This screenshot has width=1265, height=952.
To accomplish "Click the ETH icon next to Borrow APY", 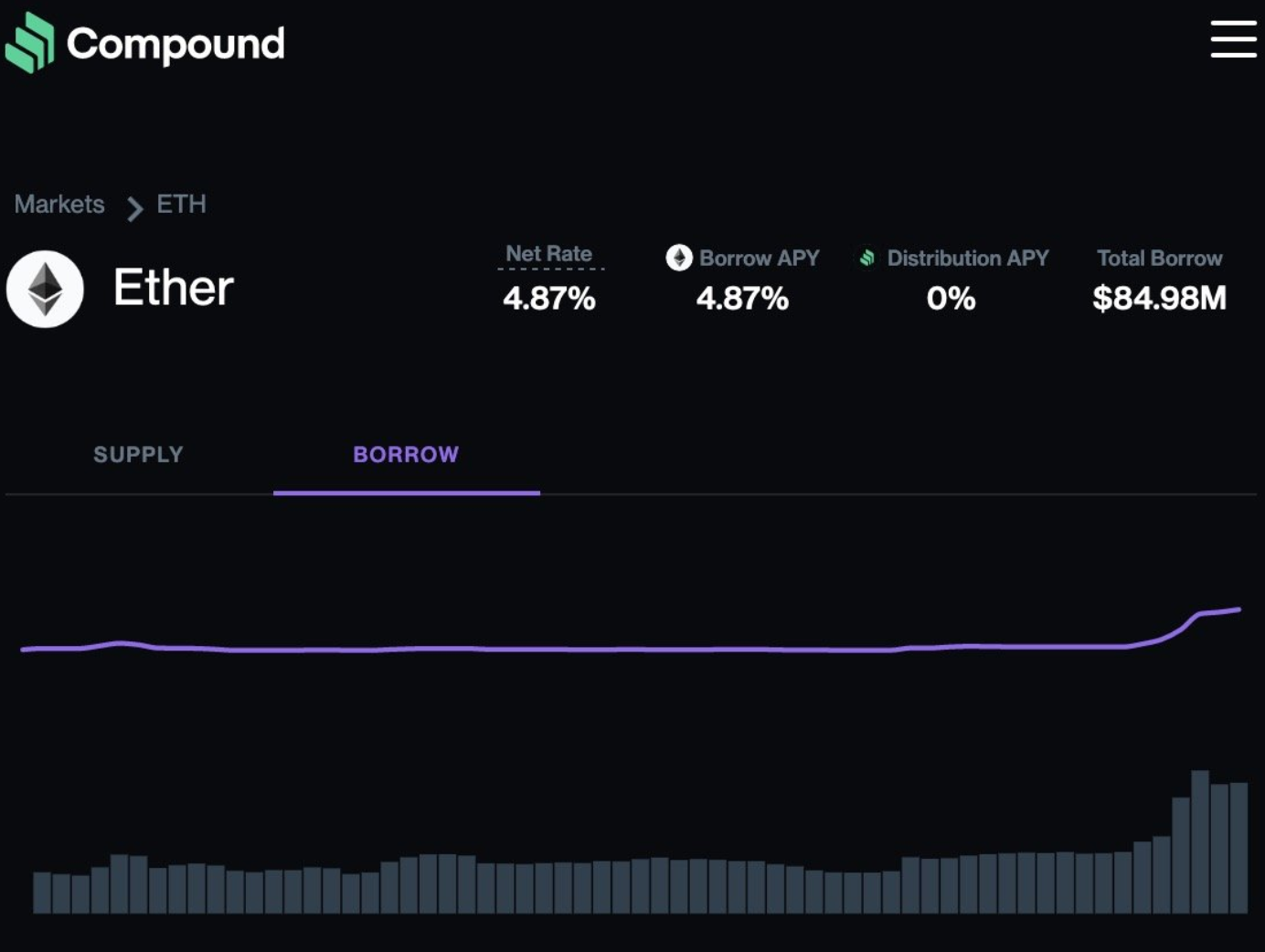I will tap(678, 258).
